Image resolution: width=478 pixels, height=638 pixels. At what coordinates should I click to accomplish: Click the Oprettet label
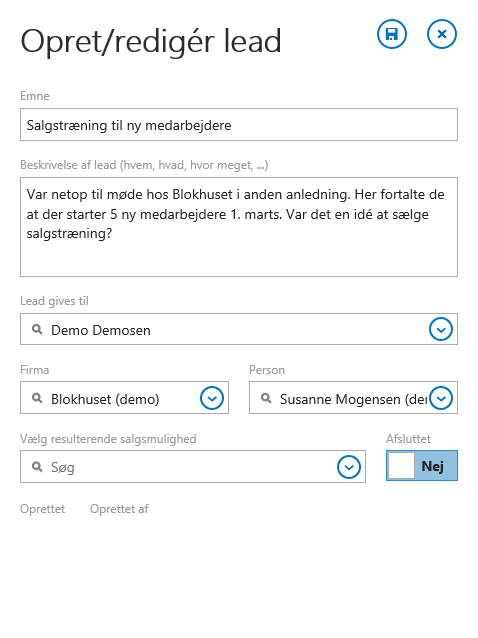43,509
